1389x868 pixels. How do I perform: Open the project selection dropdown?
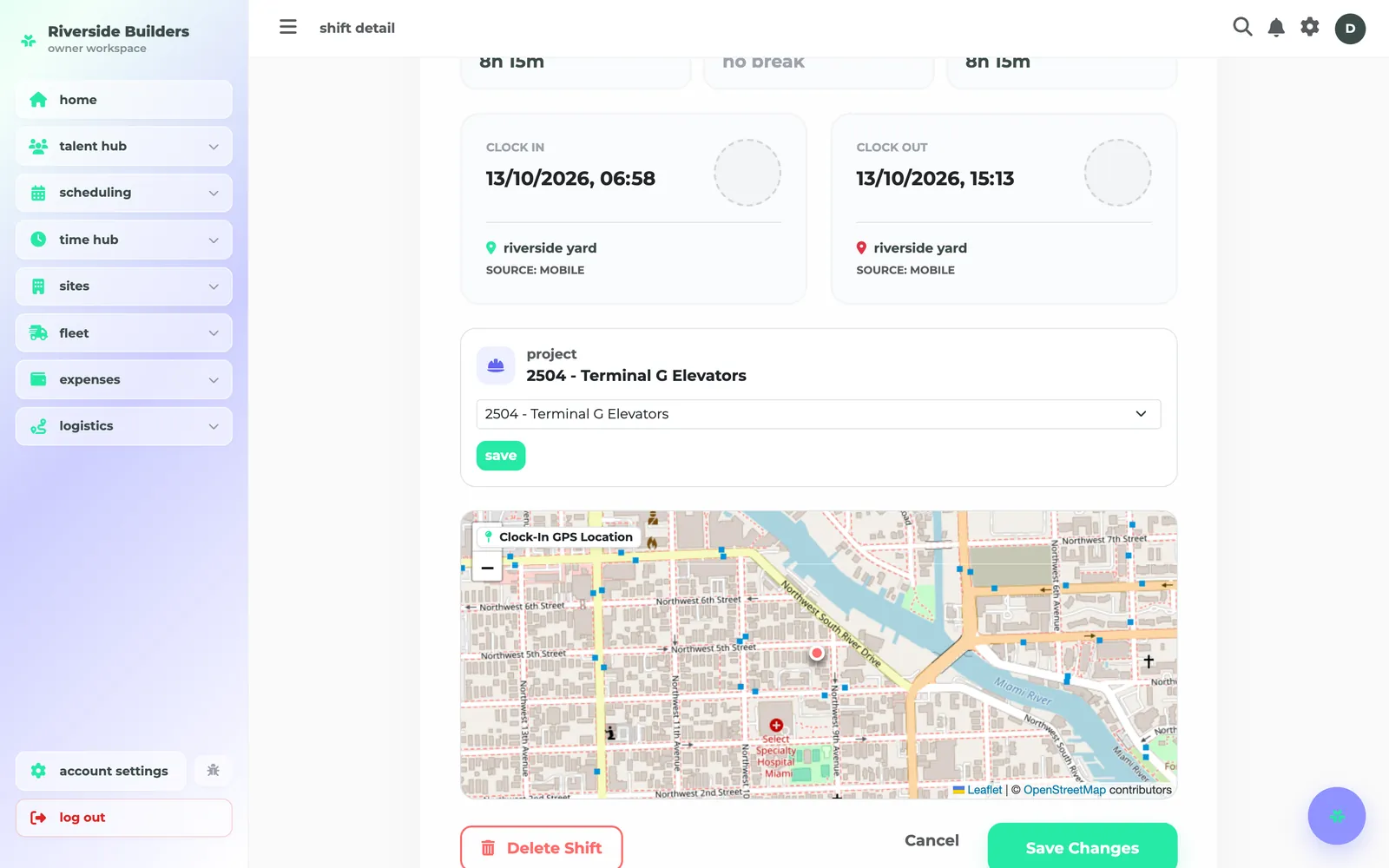[x=819, y=414]
